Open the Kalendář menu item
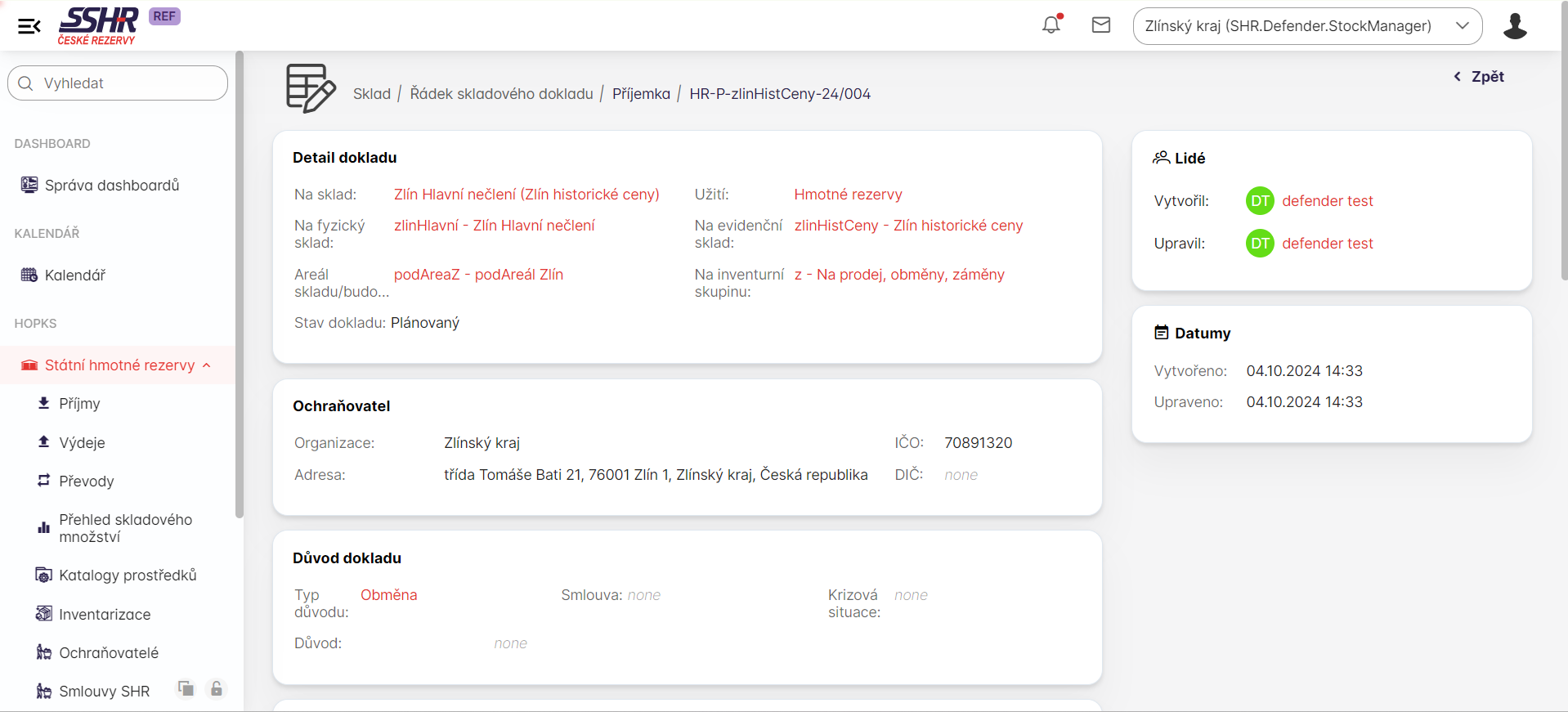Screen dimensions: 1568x712 pos(75,275)
